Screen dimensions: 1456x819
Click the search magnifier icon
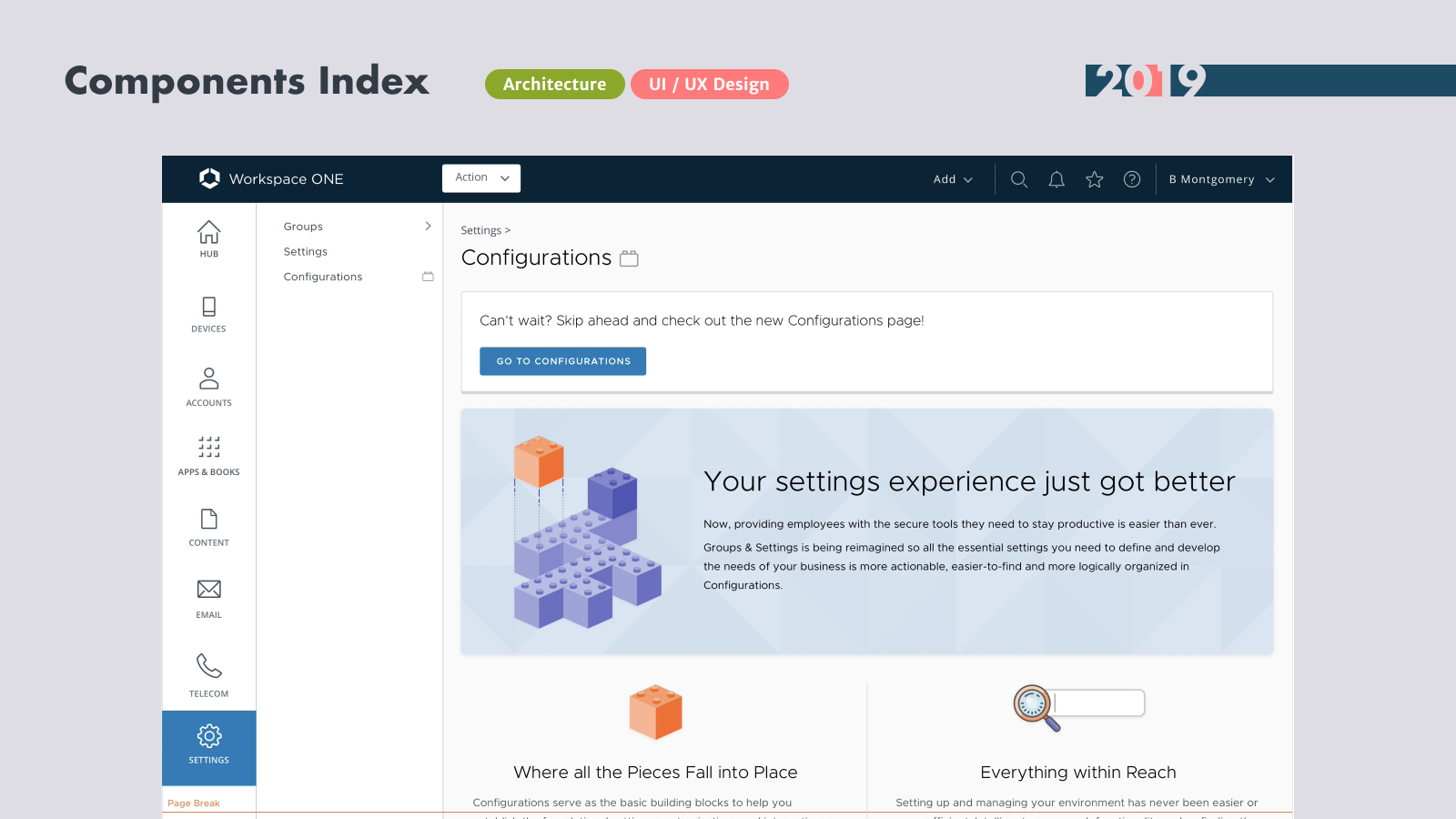(x=1019, y=180)
